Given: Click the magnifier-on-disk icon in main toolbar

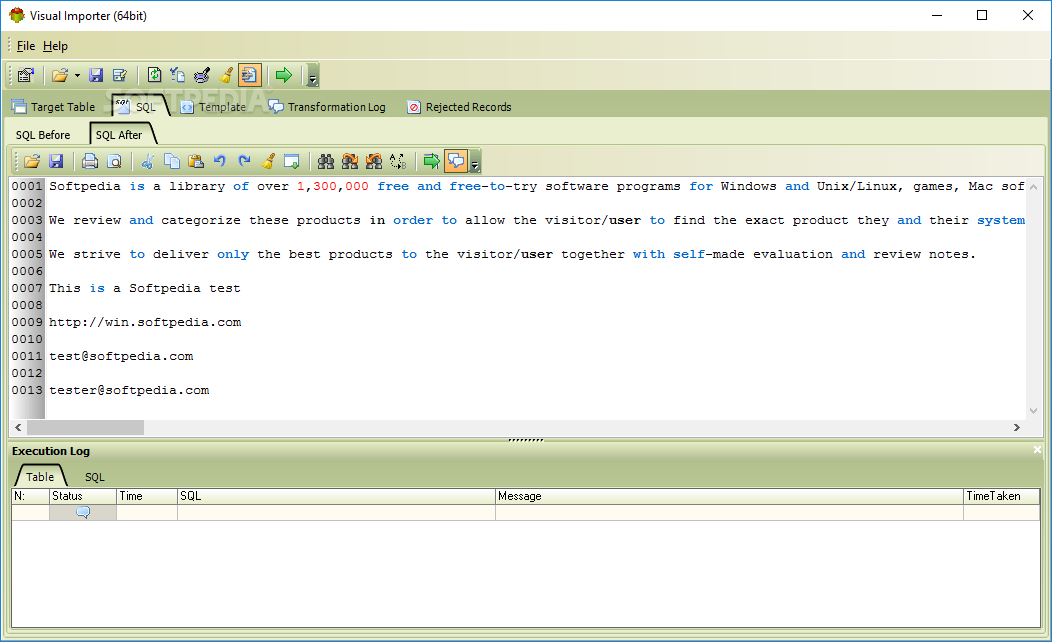Looking at the screenshot, I should (x=202, y=75).
